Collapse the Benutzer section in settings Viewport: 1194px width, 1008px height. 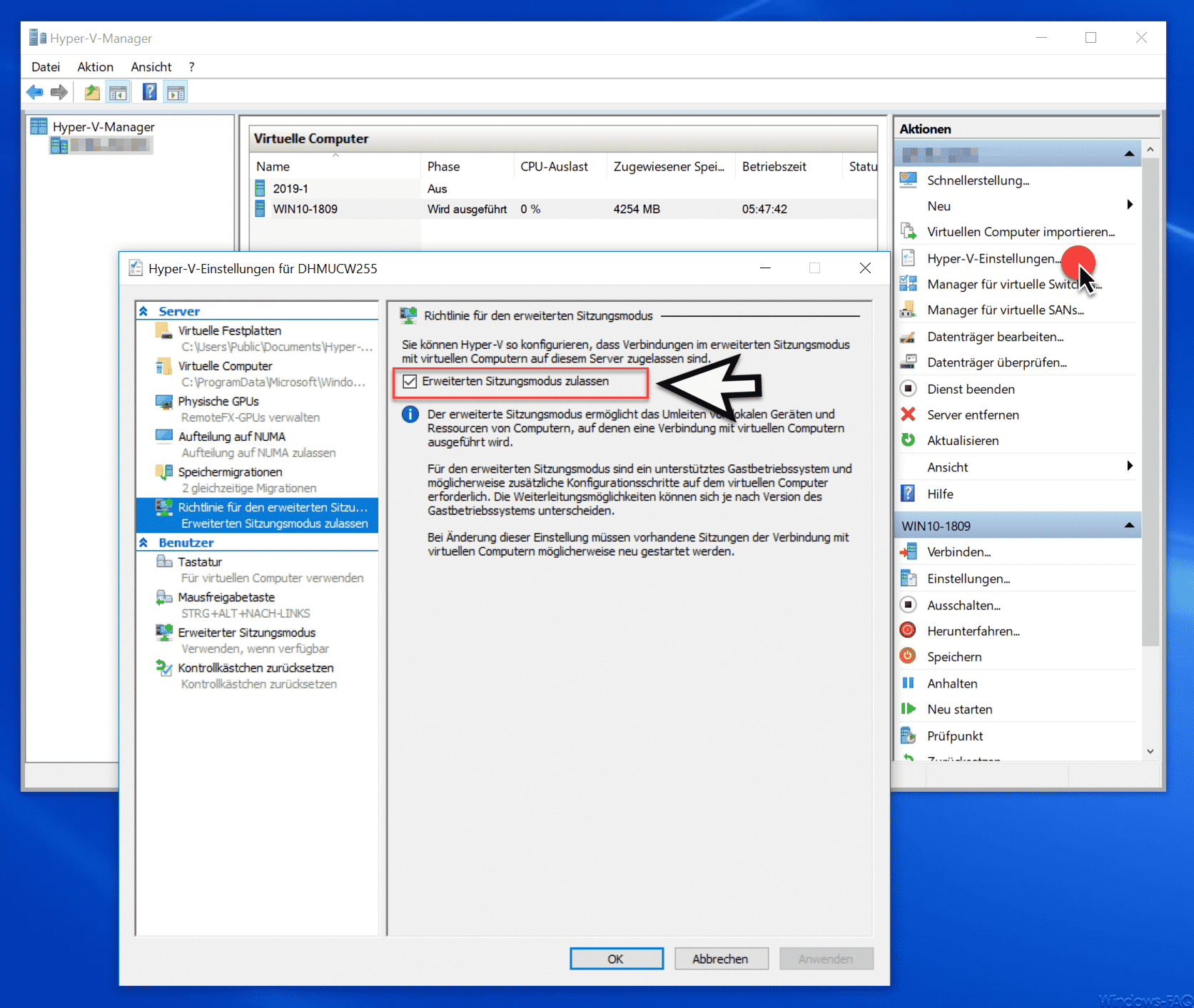[x=143, y=542]
